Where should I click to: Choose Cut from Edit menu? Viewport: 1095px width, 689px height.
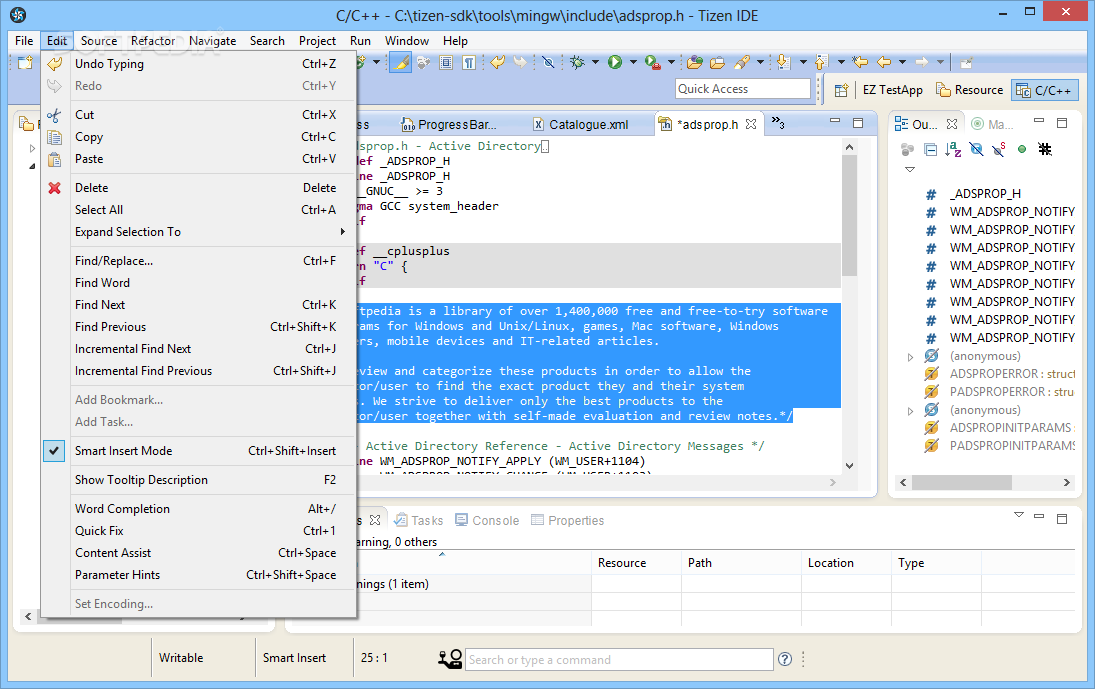[198, 114]
